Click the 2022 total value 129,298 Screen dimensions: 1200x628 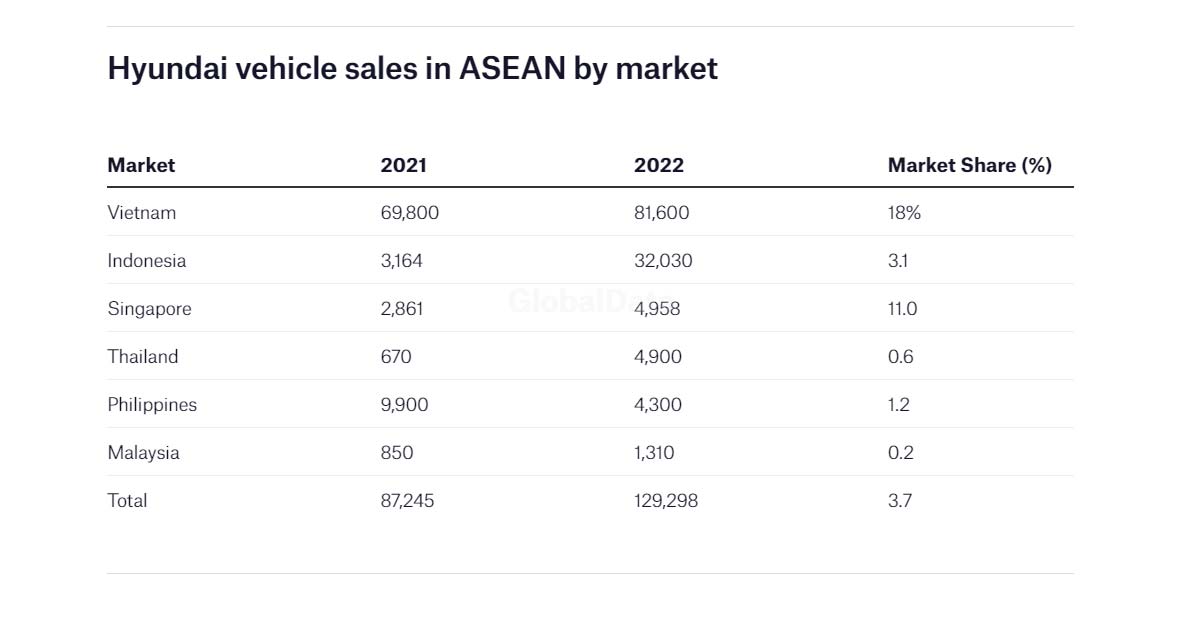click(x=666, y=501)
